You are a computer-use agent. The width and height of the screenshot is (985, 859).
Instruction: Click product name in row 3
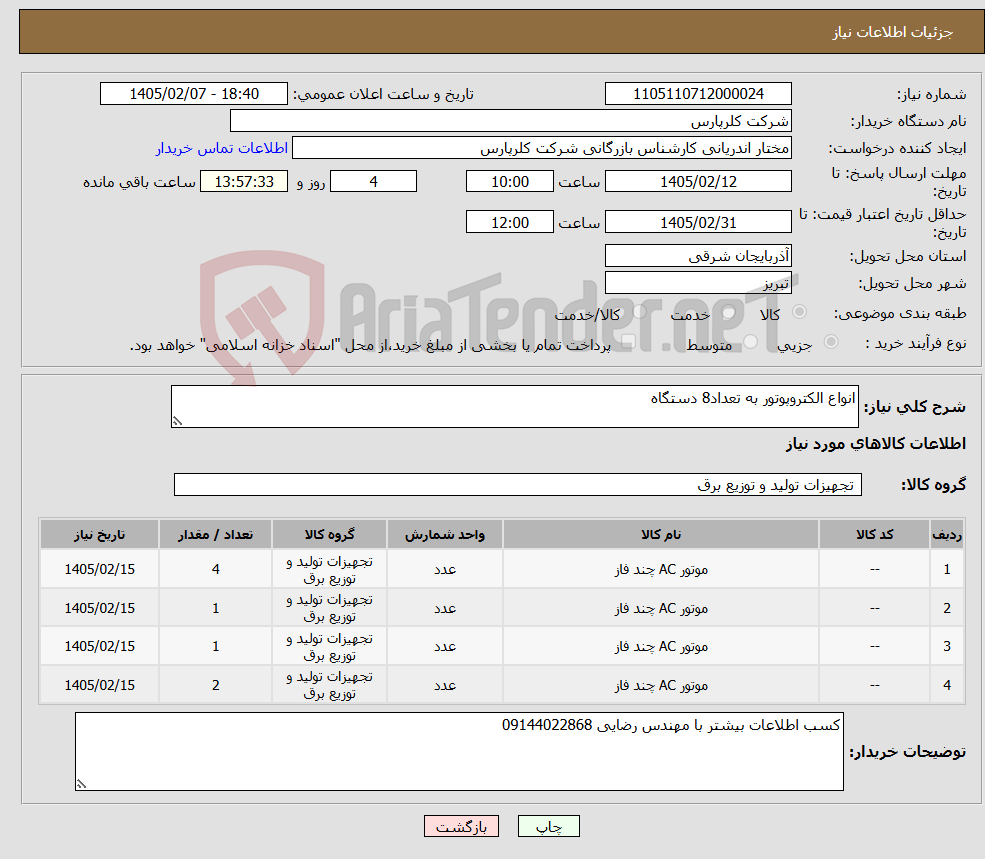(661, 646)
